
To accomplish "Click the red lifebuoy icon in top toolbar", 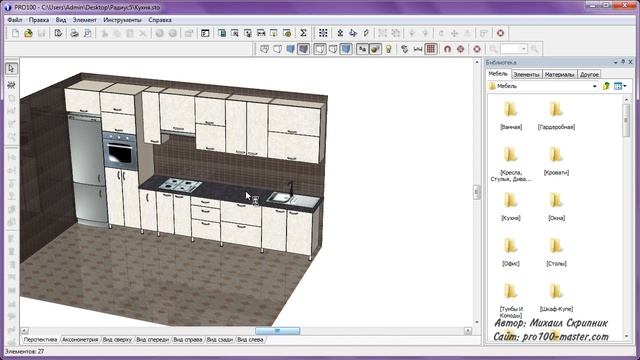I will click(x=500, y=33).
